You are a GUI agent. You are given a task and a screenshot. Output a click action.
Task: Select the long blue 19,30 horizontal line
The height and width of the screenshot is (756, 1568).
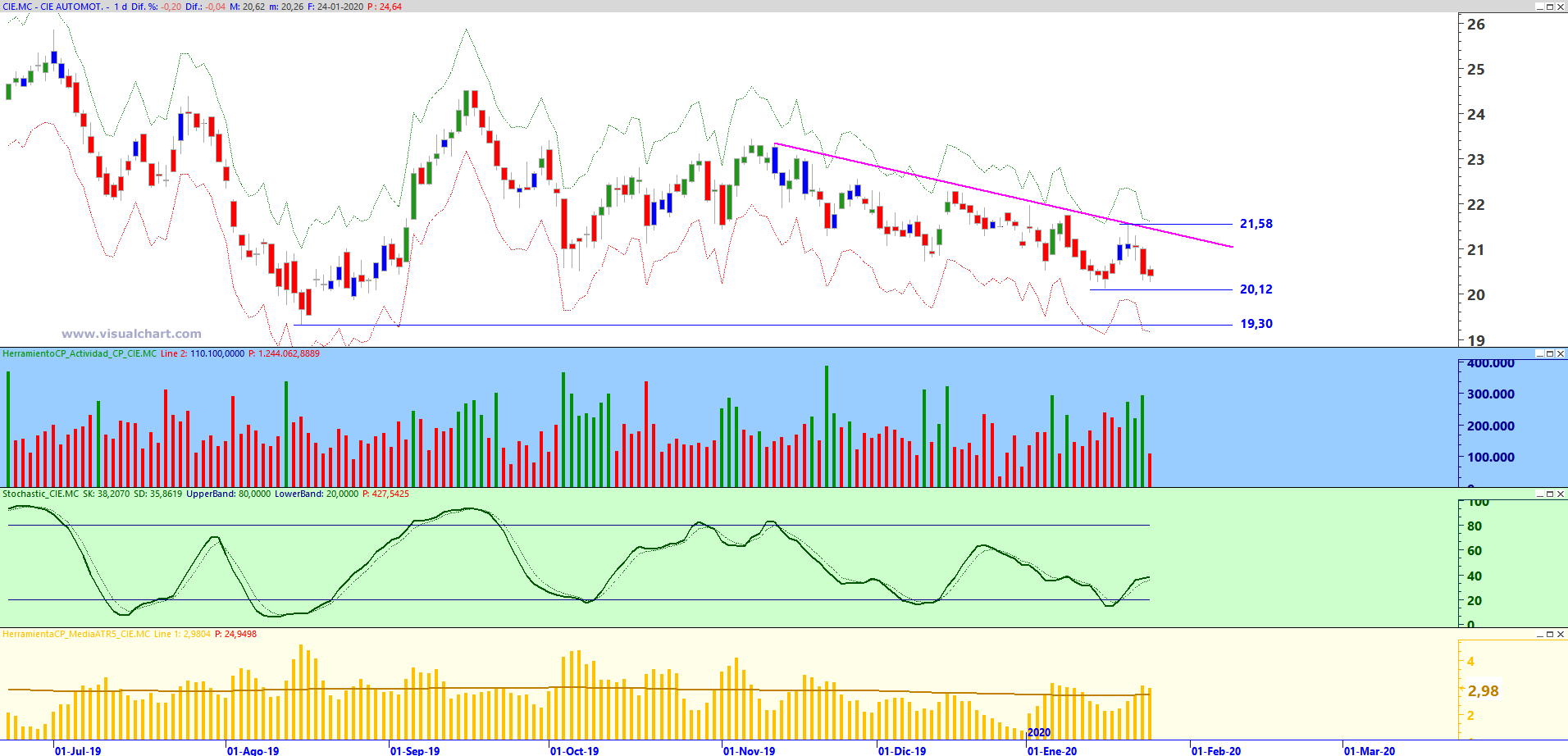(x=763, y=326)
